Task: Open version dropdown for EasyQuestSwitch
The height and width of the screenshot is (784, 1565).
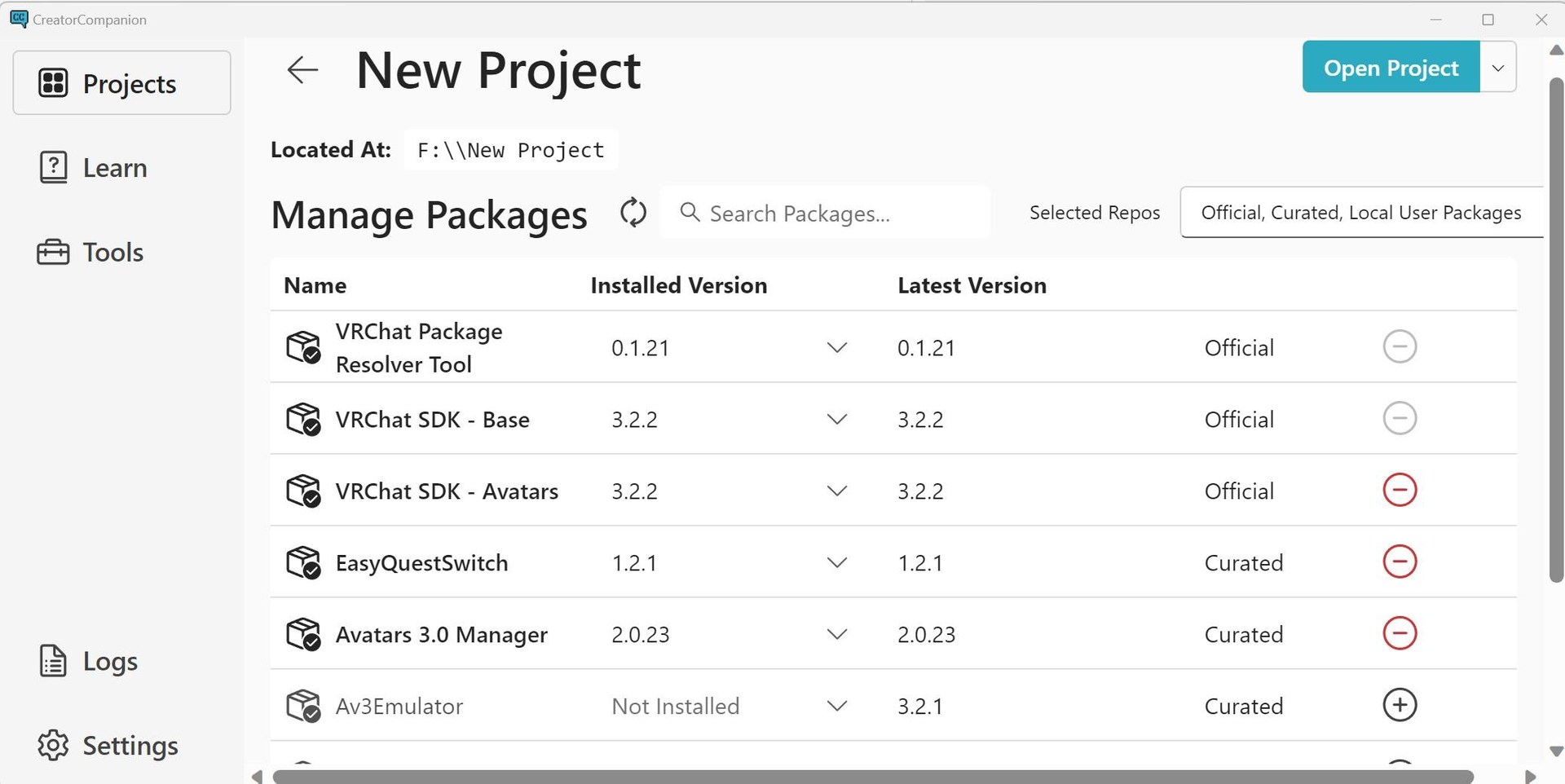Action: 837,563
